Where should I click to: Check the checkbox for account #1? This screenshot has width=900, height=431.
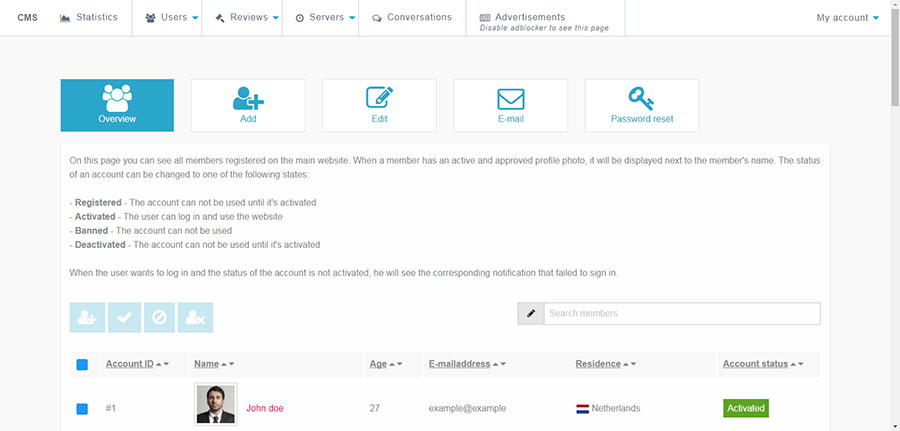coord(82,409)
